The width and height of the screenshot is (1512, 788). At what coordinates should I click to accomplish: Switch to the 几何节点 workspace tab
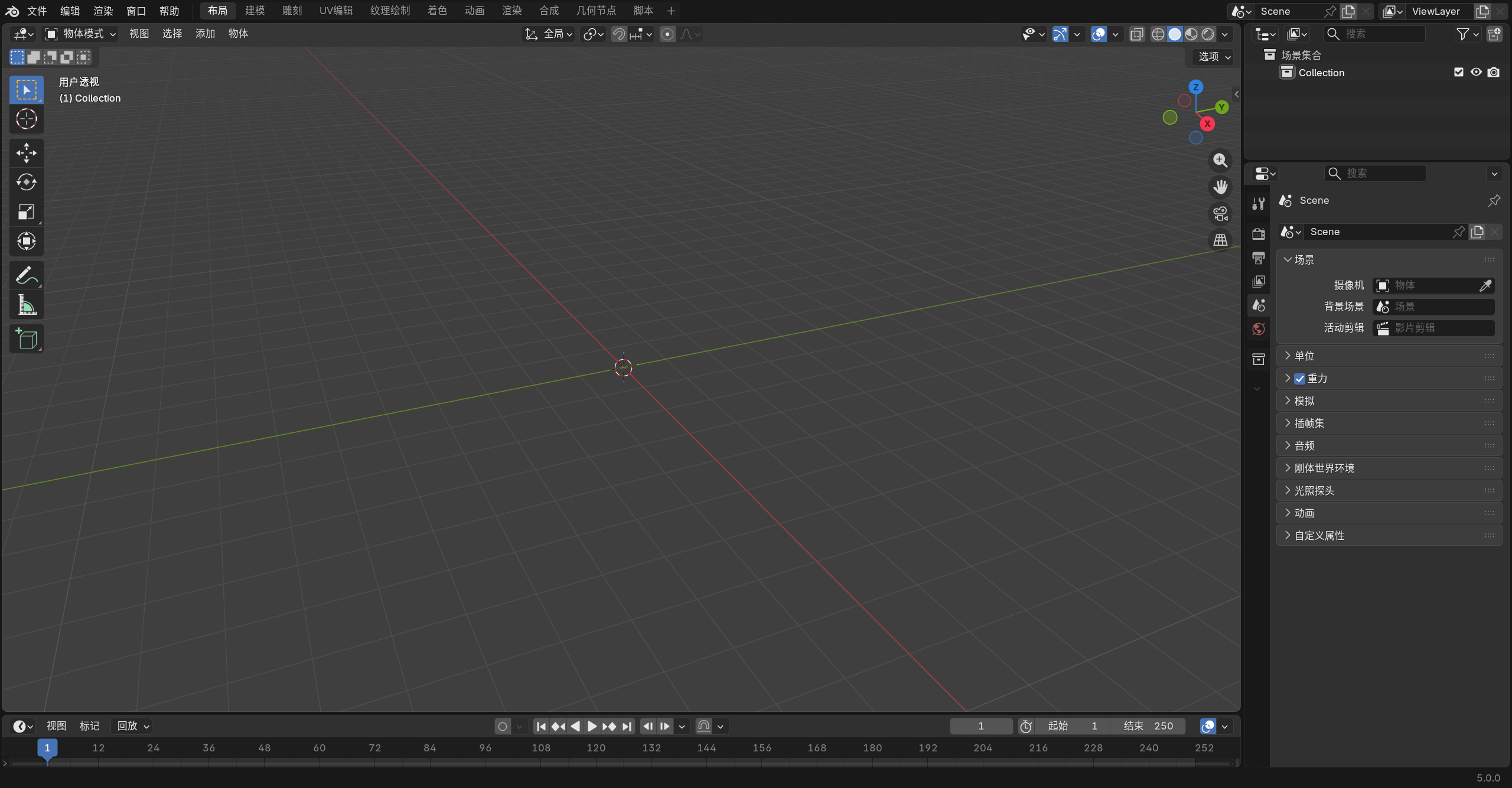tap(596, 11)
